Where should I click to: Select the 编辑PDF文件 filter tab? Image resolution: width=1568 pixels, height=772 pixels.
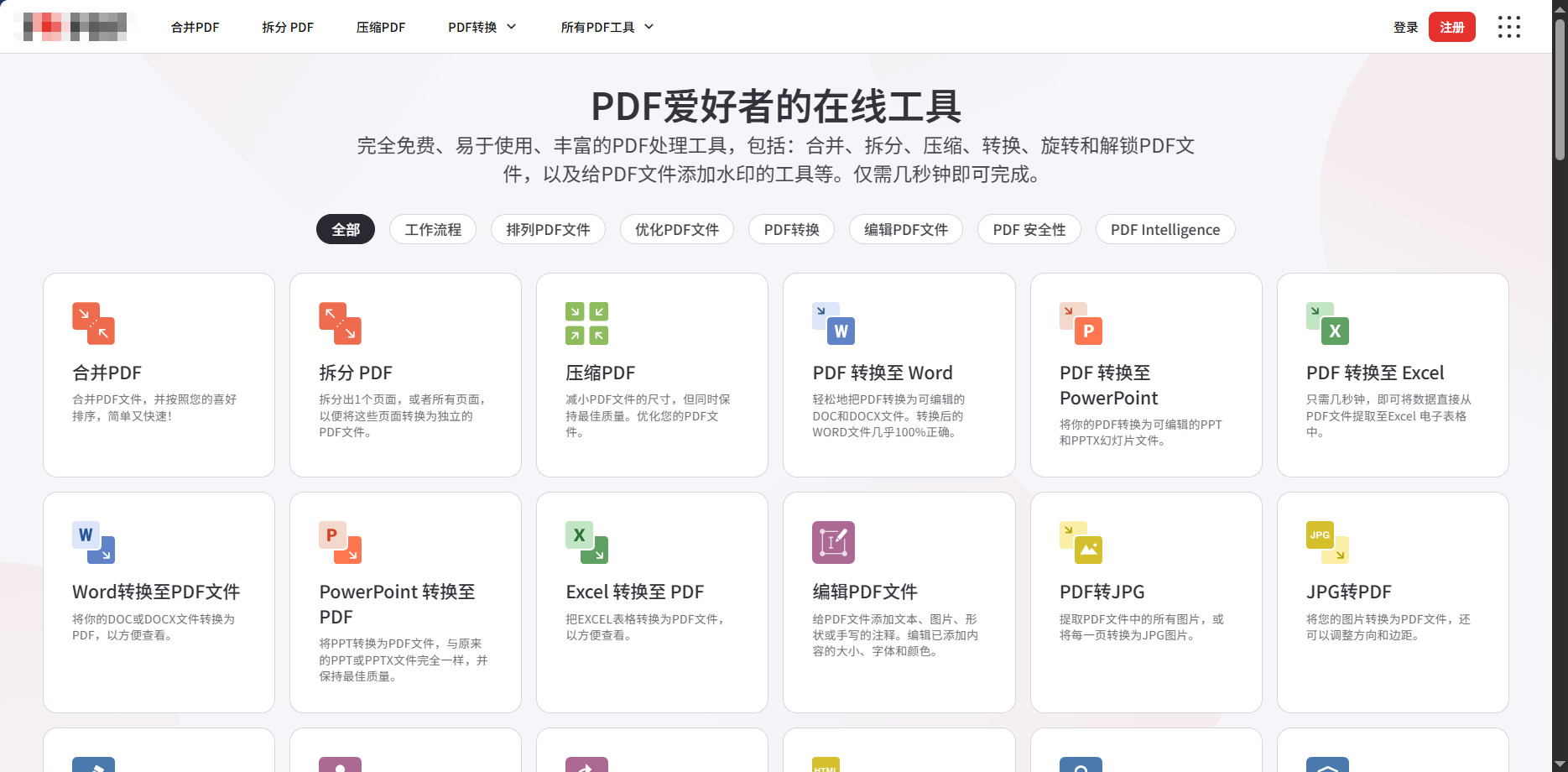(906, 230)
